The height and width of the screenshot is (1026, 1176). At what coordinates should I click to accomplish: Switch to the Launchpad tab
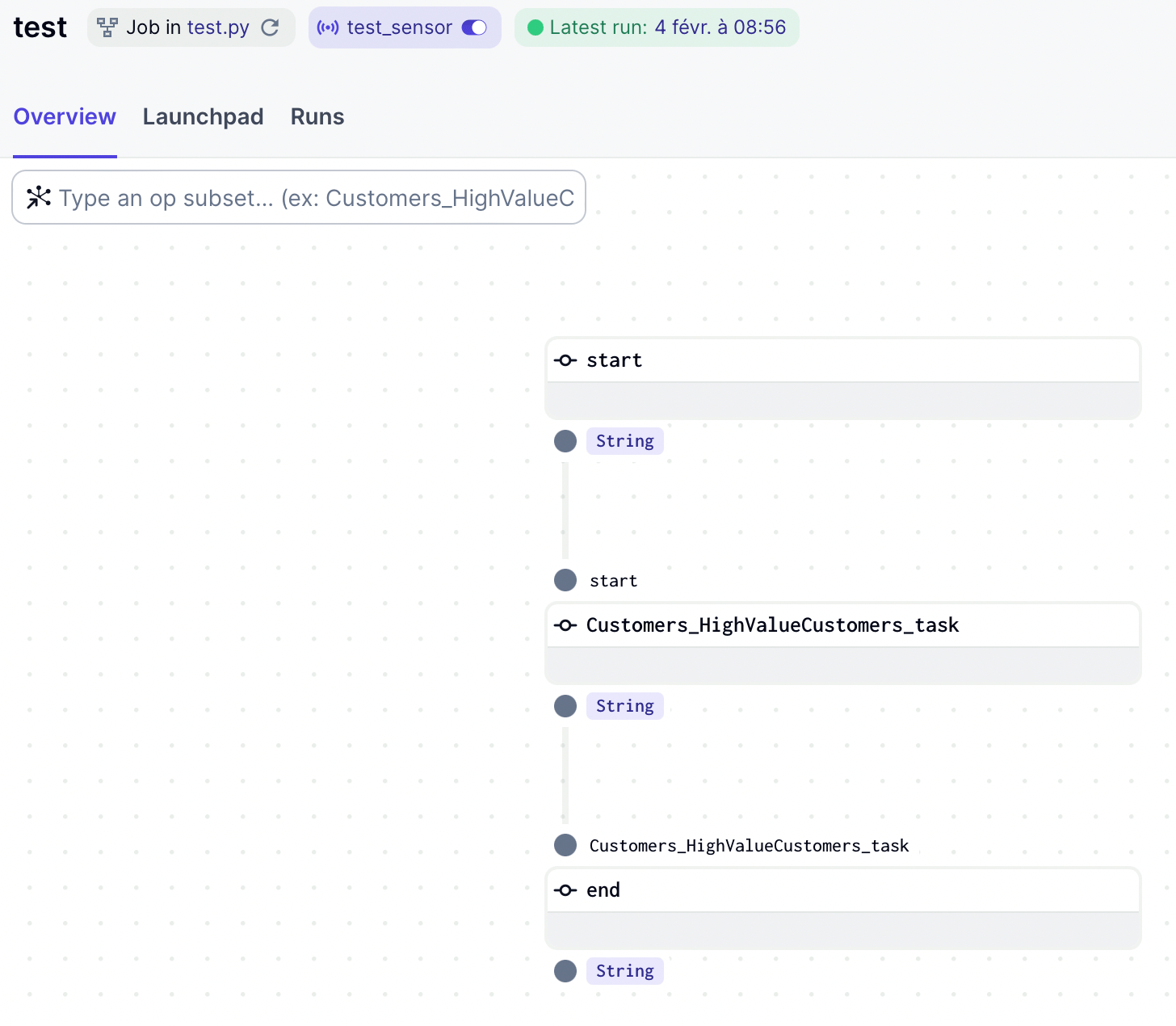coord(203,117)
